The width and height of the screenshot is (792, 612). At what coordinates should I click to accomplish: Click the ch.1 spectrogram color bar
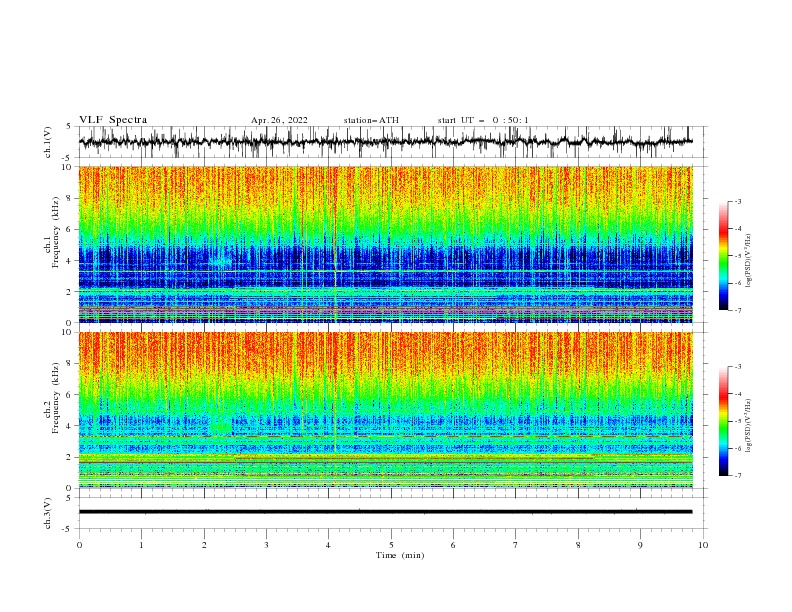coord(723,256)
